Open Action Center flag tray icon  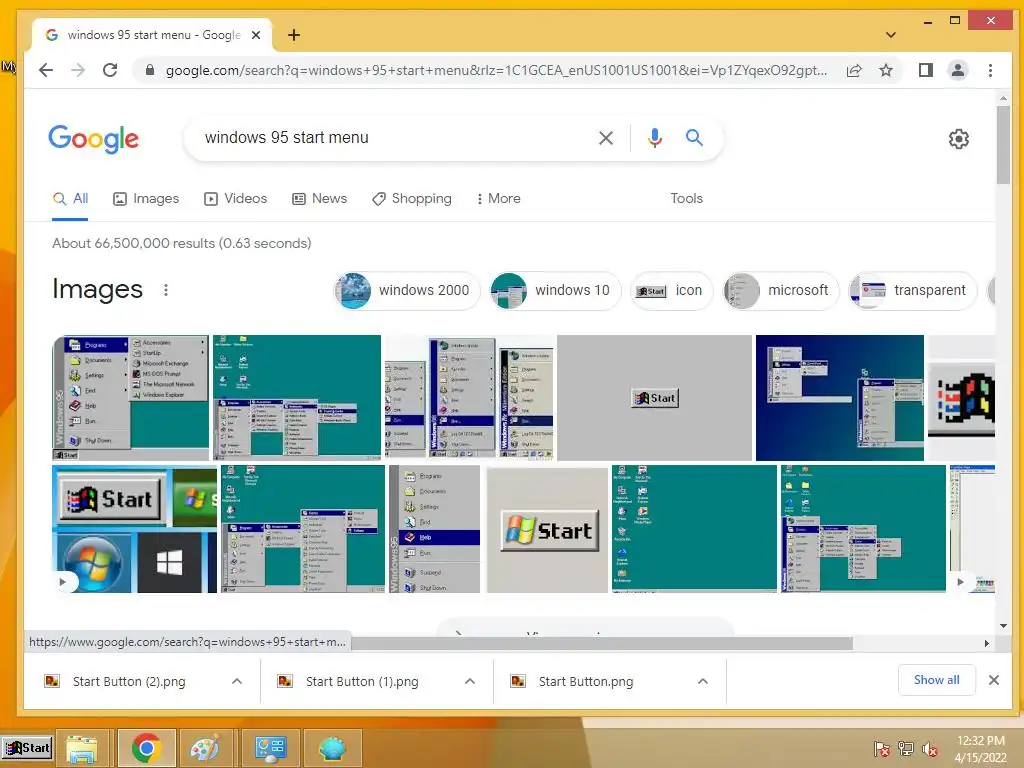(x=881, y=748)
